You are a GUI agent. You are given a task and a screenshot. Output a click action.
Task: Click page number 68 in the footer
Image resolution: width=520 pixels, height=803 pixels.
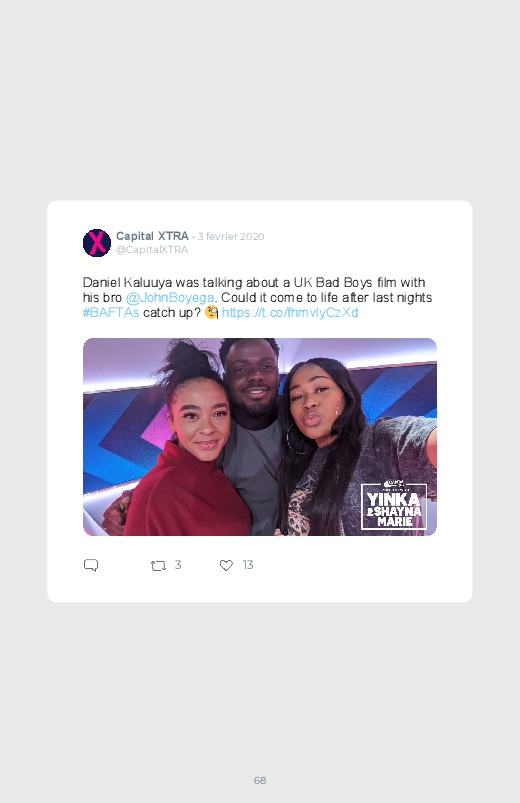click(x=260, y=780)
